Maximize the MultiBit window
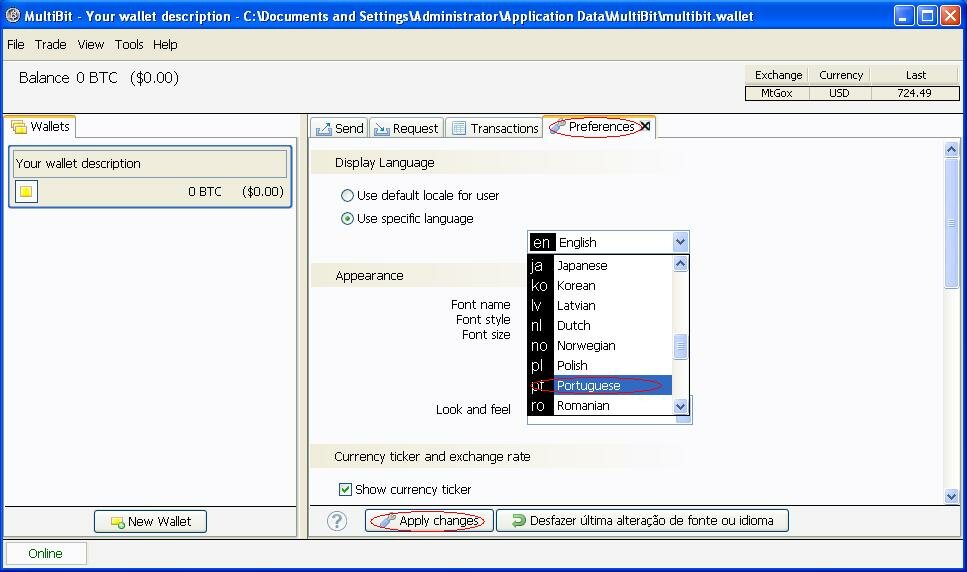Viewport: 967px width, 572px height. 927,16
